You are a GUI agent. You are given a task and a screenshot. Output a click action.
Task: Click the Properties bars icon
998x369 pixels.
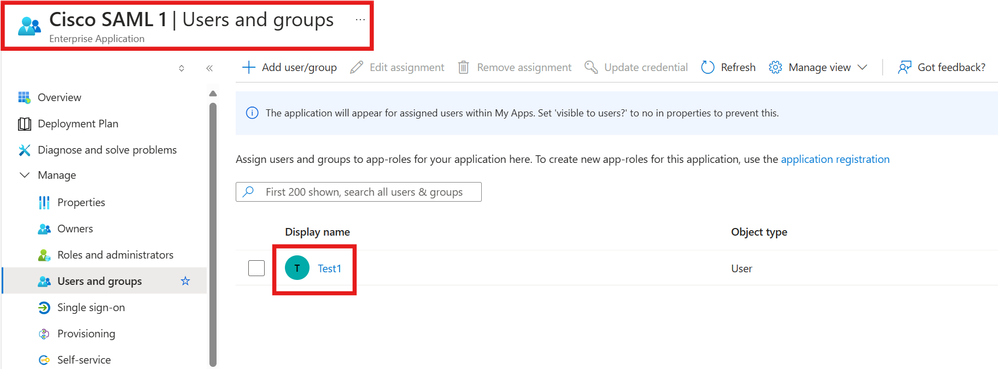[x=44, y=202]
